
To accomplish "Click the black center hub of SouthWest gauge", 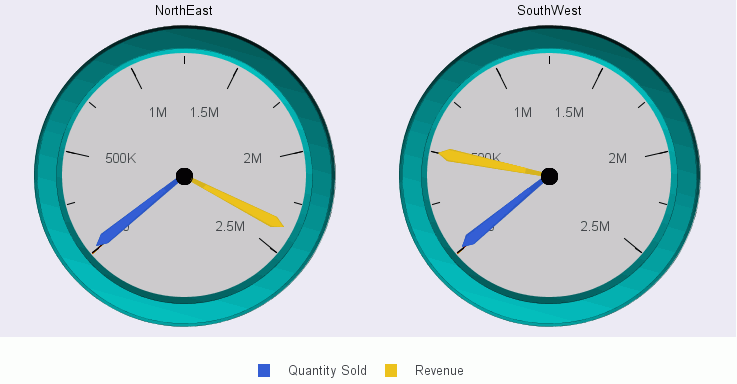I will (549, 177).
